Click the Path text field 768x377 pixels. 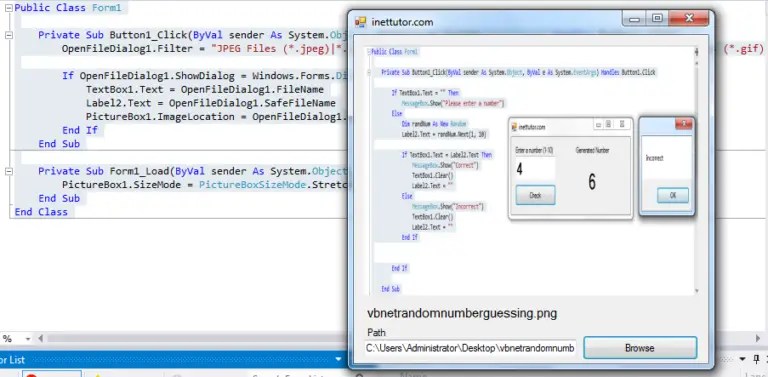pyautogui.click(x=470, y=348)
